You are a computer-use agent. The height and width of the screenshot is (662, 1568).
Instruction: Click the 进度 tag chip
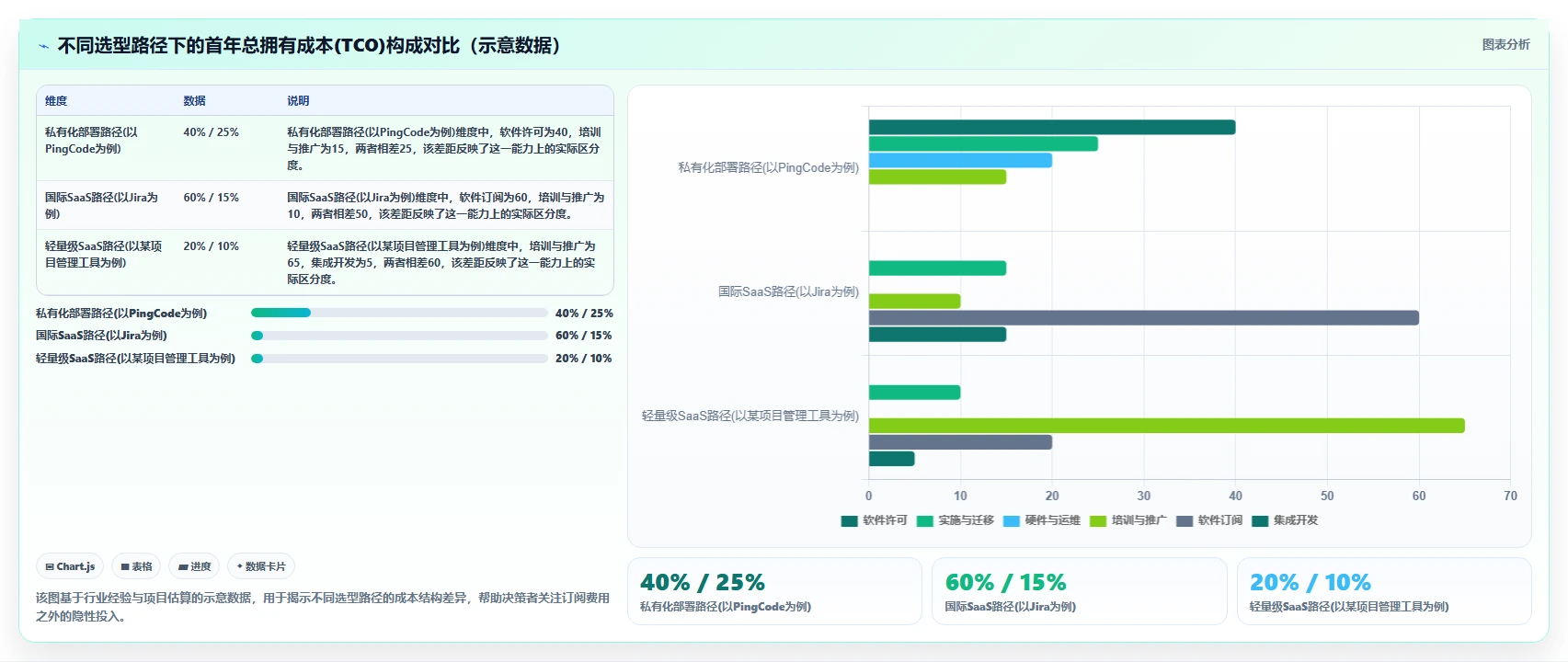[x=195, y=566]
